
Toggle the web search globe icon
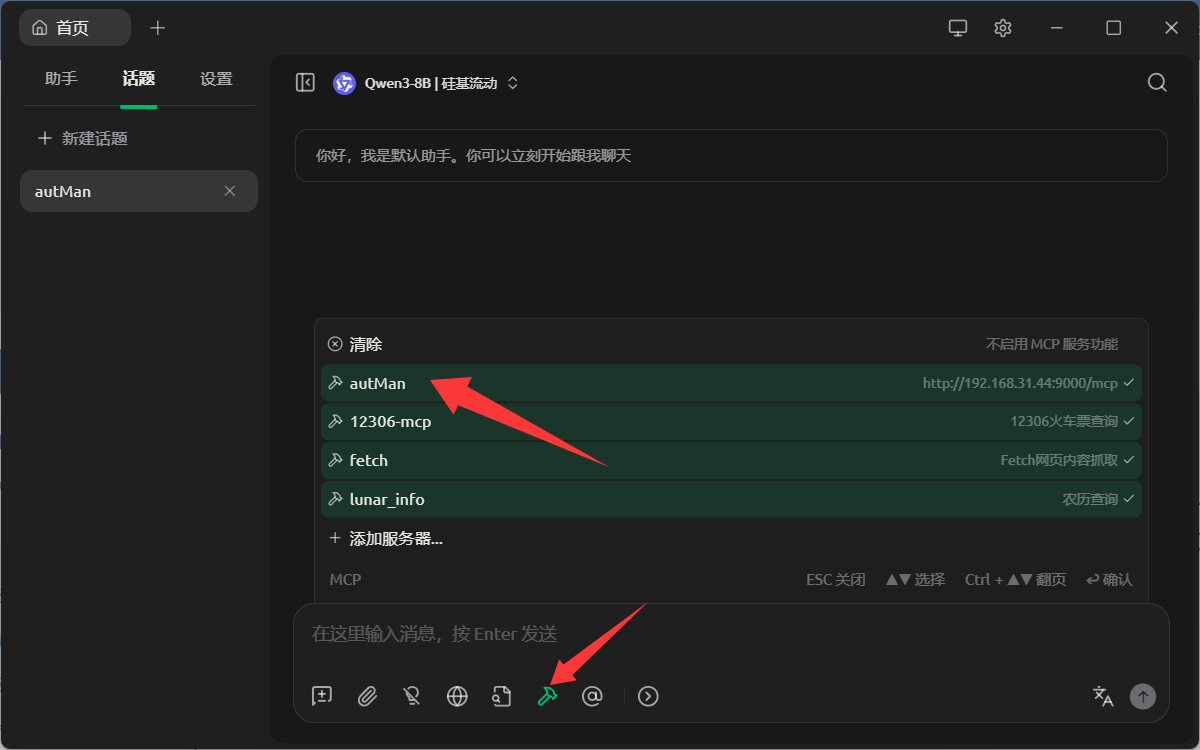tap(457, 696)
